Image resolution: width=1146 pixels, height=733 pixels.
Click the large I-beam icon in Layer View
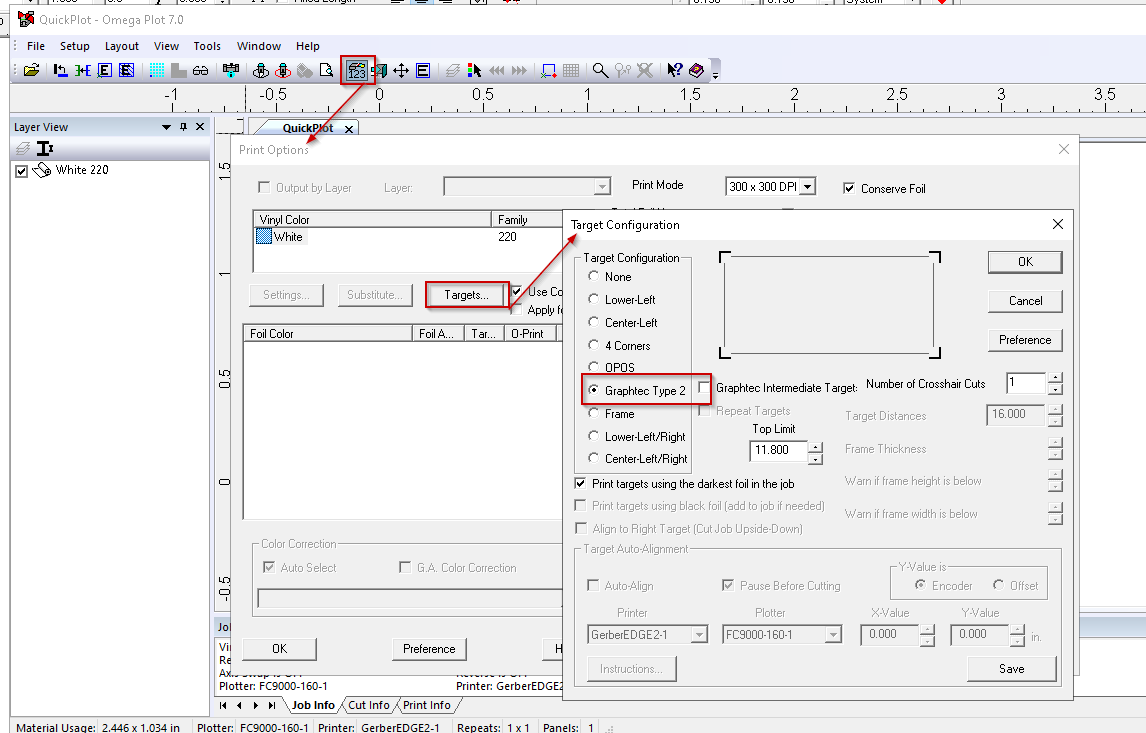pyautogui.click(x=45, y=149)
